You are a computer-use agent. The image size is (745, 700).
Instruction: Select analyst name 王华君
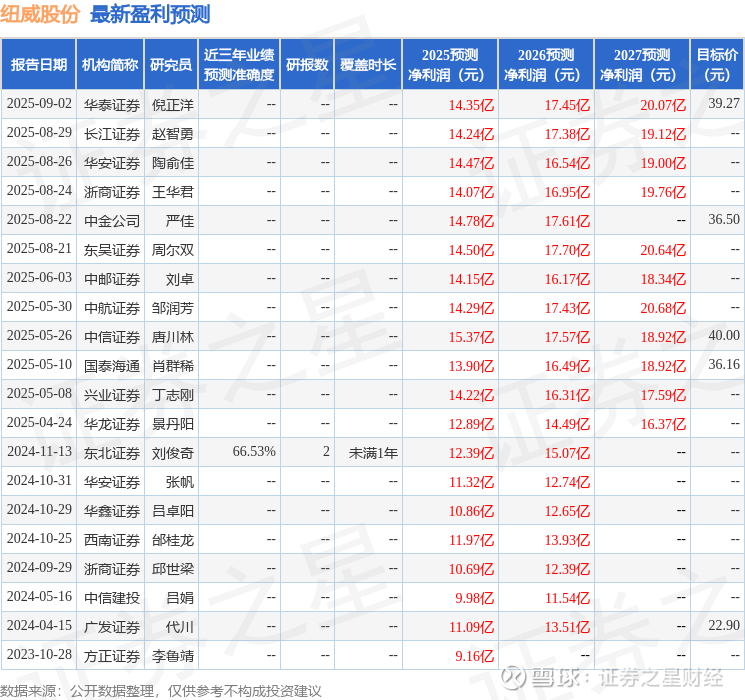(172, 192)
